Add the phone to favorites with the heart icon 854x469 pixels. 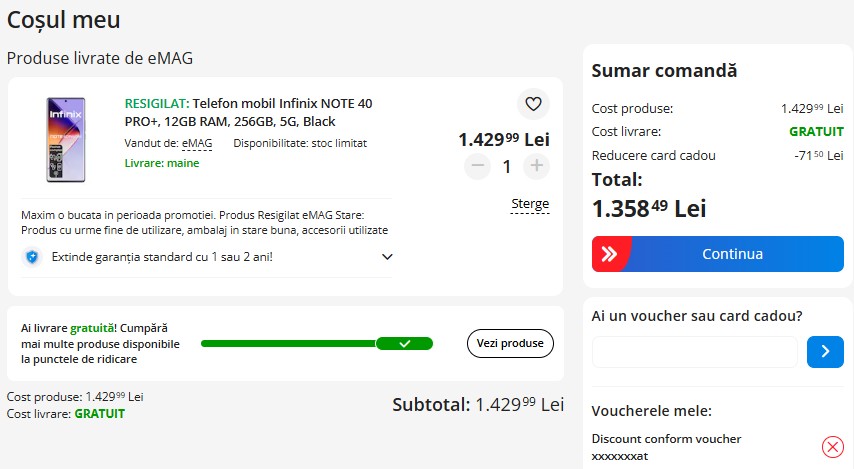pyautogui.click(x=533, y=103)
